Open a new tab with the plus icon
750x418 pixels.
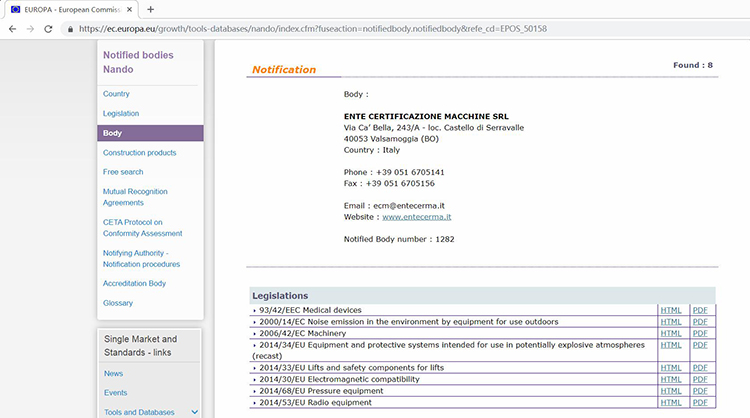151,9
